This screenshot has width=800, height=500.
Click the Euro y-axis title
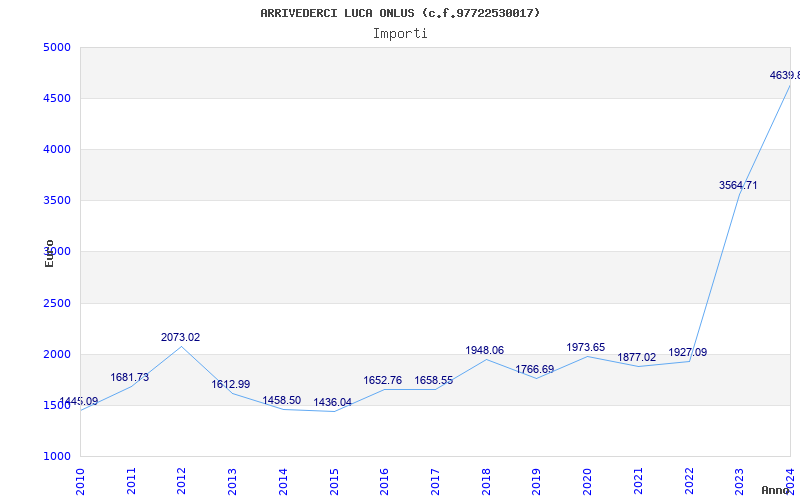coord(49,253)
